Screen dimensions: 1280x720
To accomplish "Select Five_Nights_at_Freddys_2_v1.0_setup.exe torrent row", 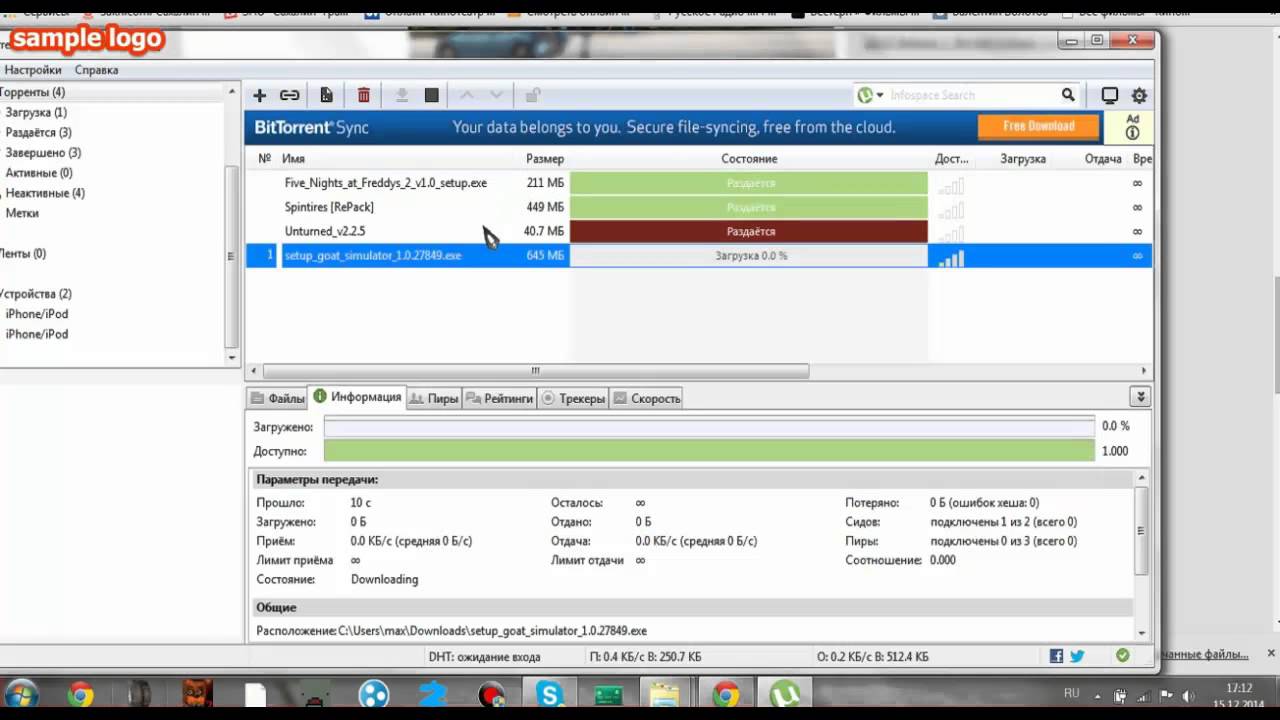I will coord(698,183).
